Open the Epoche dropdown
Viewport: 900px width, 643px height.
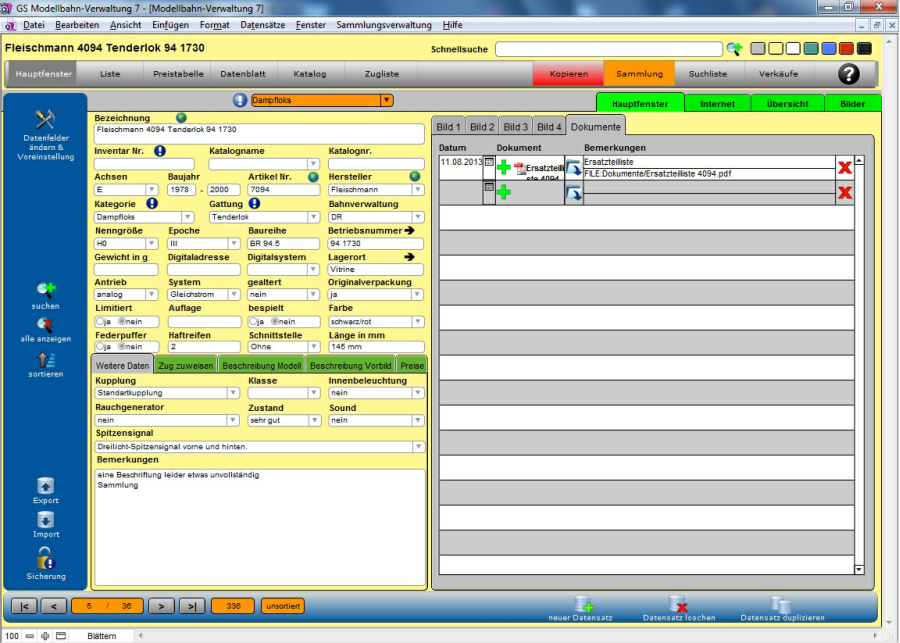(233, 243)
